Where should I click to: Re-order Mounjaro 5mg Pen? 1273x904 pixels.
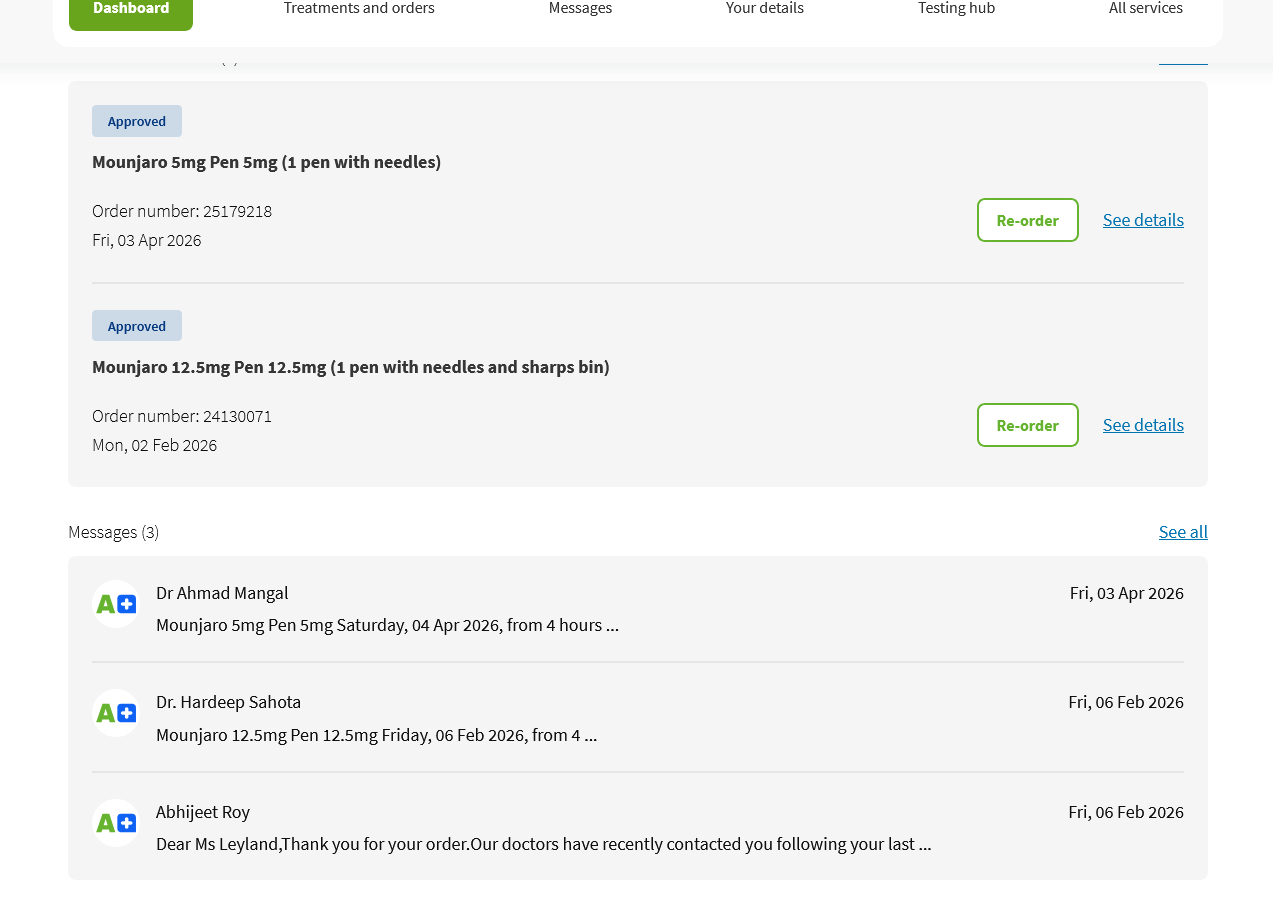(x=1027, y=220)
